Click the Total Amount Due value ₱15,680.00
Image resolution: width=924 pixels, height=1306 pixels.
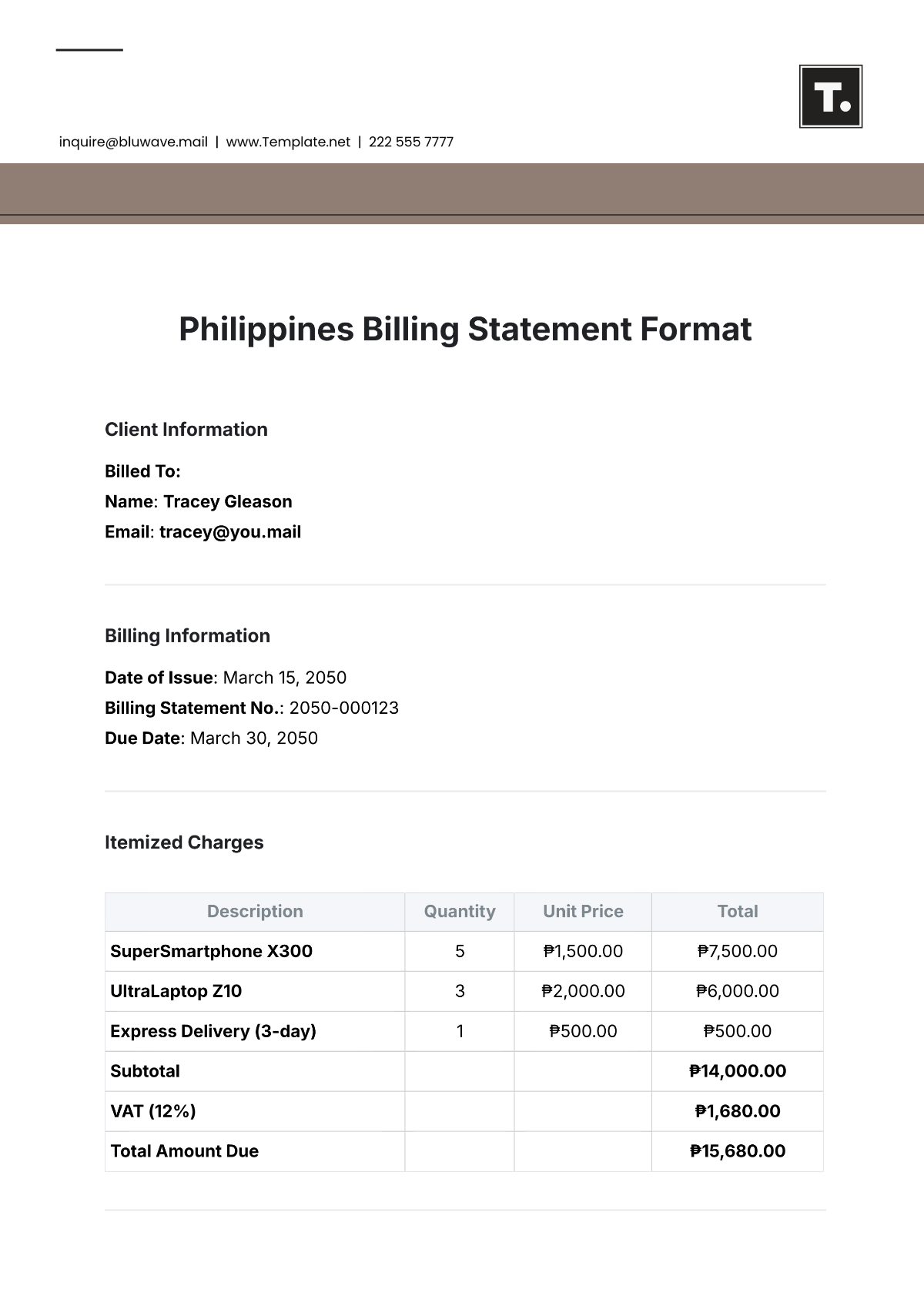738,1152
